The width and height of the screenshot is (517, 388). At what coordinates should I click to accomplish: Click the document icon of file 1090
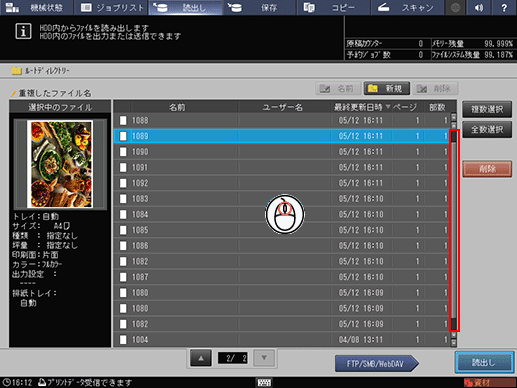click(123, 152)
